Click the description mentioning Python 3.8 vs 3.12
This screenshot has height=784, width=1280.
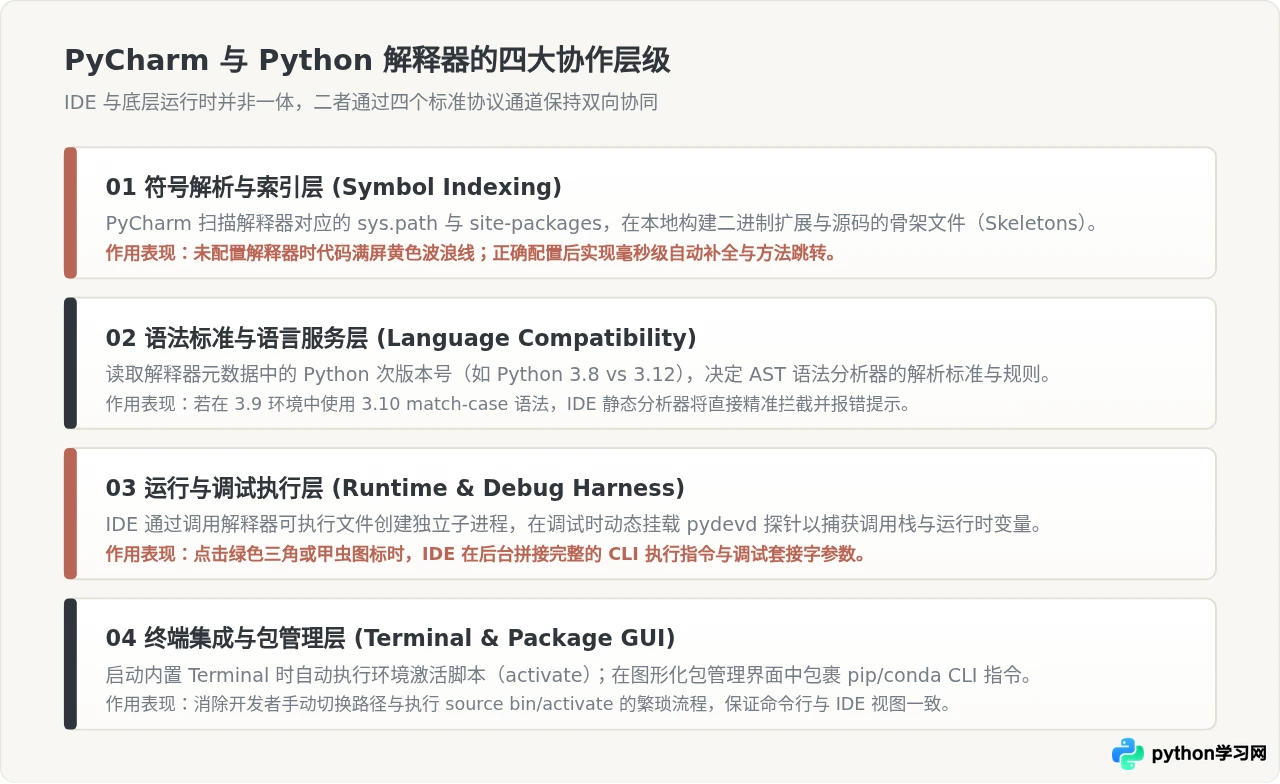click(579, 374)
